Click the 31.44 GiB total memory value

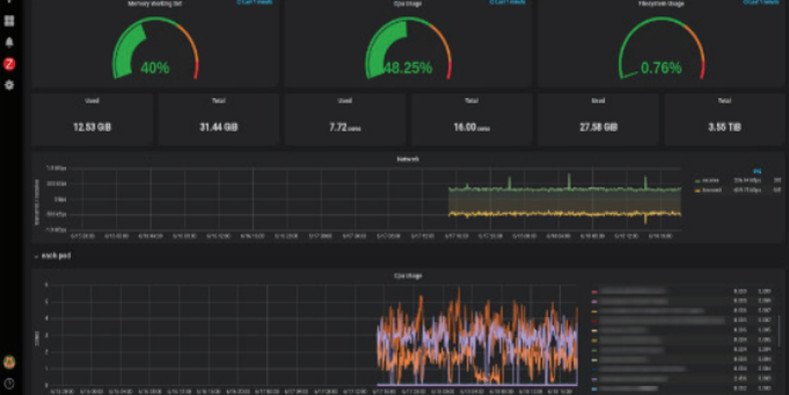(x=218, y=127)
